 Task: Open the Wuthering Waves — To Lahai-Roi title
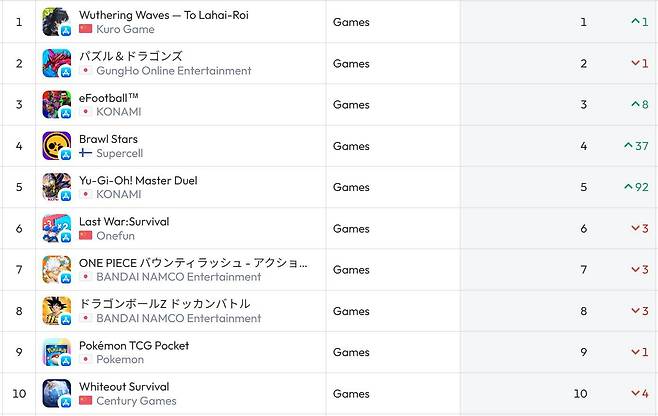[163, 15]
